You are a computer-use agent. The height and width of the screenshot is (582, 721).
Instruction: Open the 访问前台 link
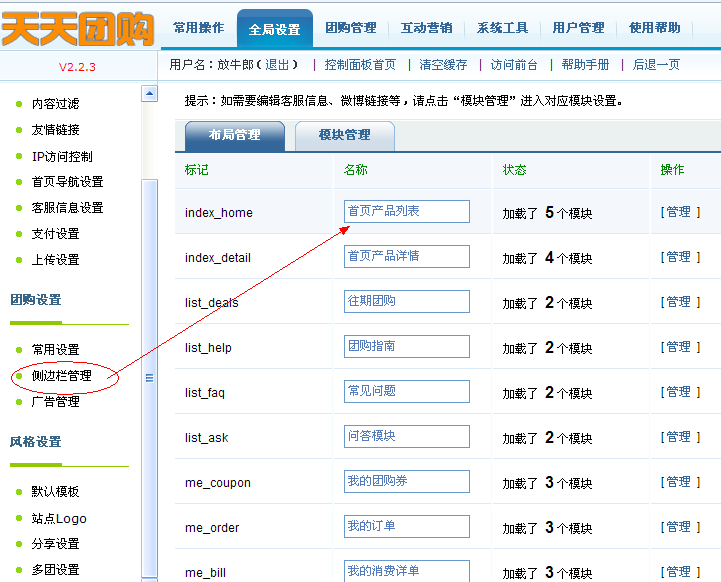point(514,65)
